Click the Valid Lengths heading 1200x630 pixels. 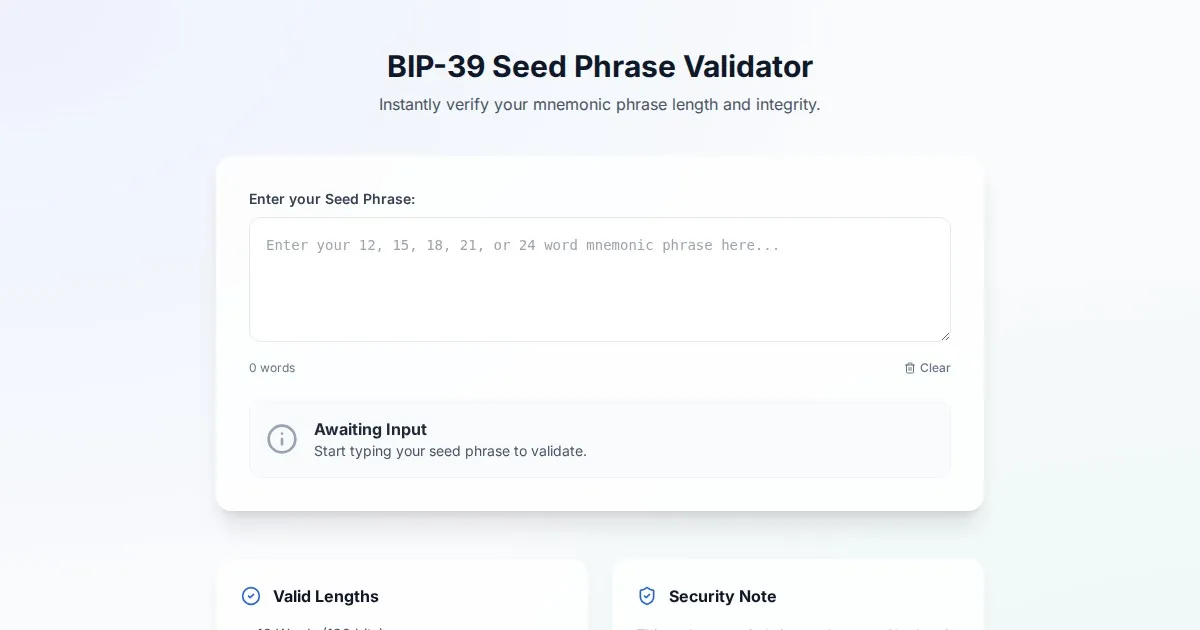pyautogui.click(x=326, y=596)
